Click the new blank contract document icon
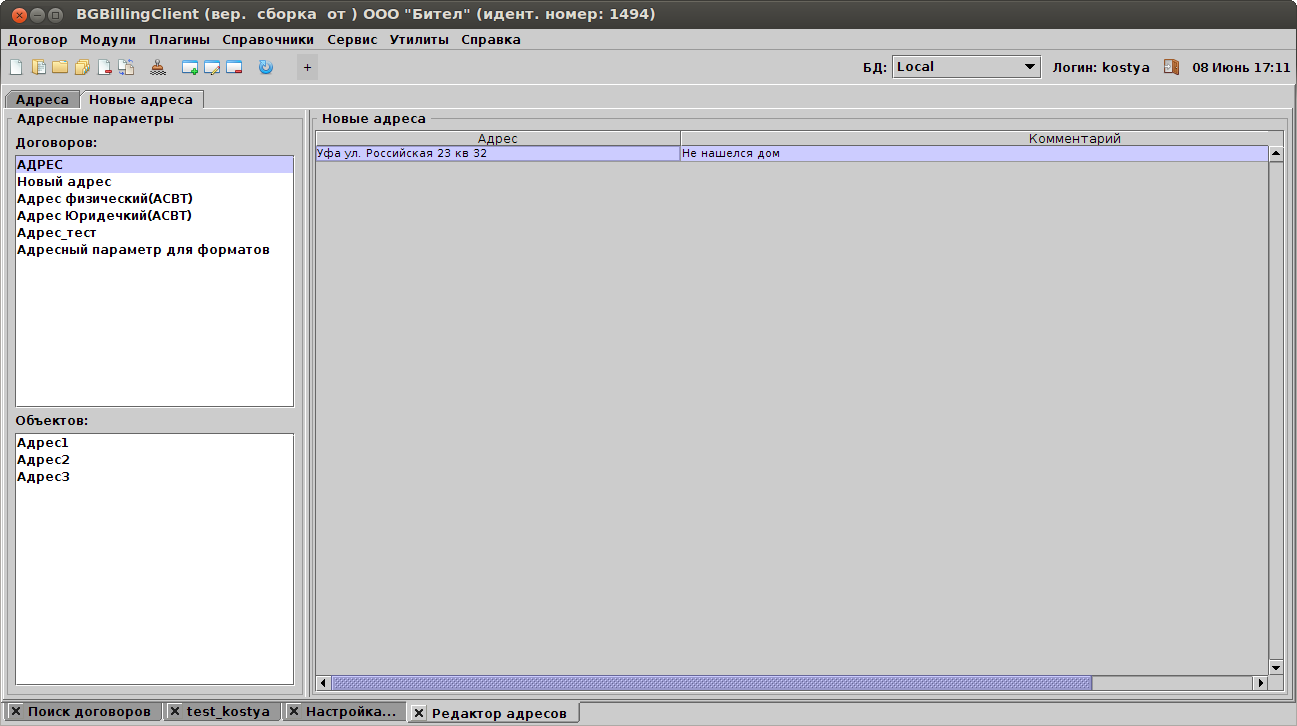Image resolution: width=1297 pixels, height=726 pixels. click(15, 68)
